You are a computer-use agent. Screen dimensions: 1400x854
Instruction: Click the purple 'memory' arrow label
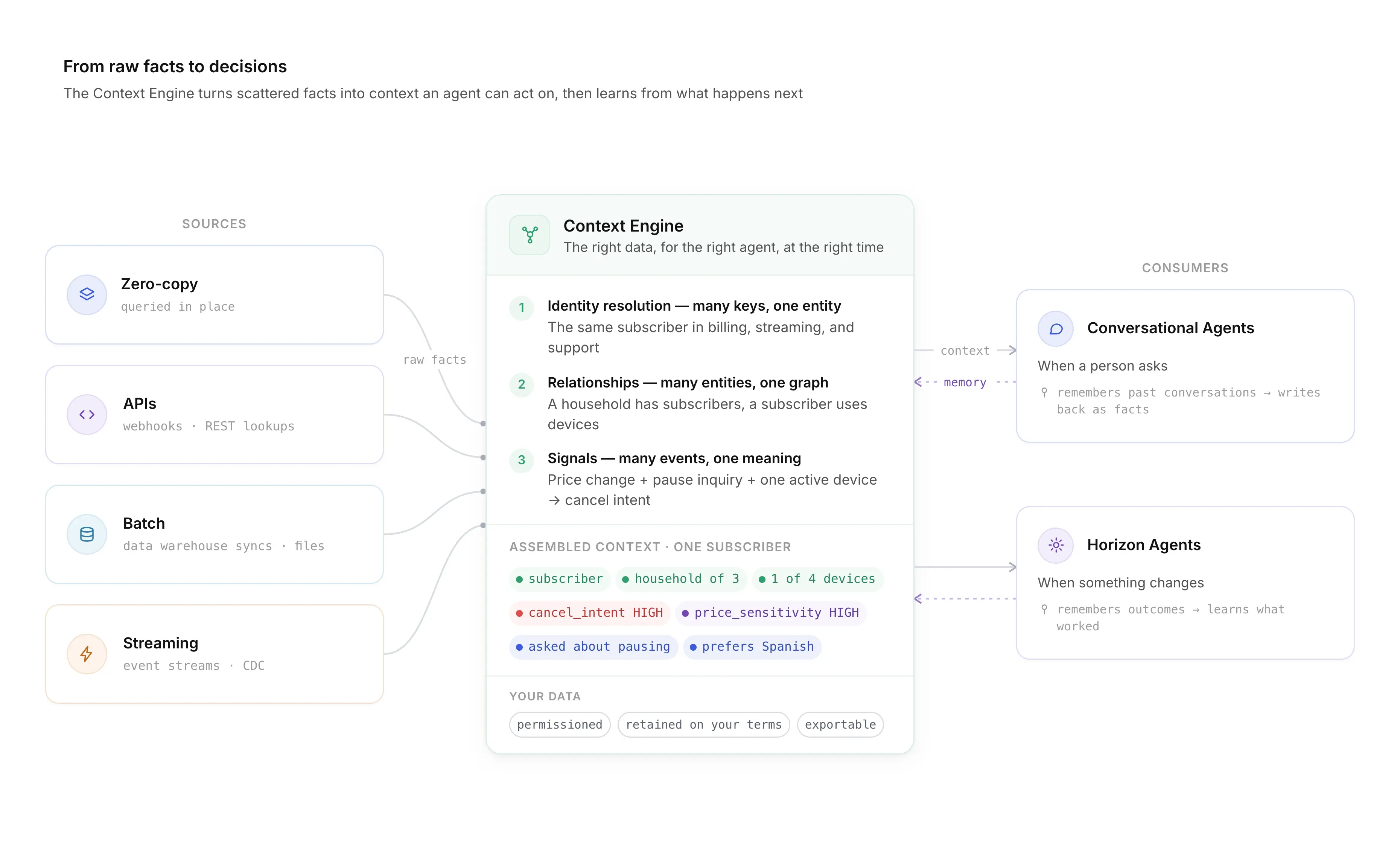(965, 382)
